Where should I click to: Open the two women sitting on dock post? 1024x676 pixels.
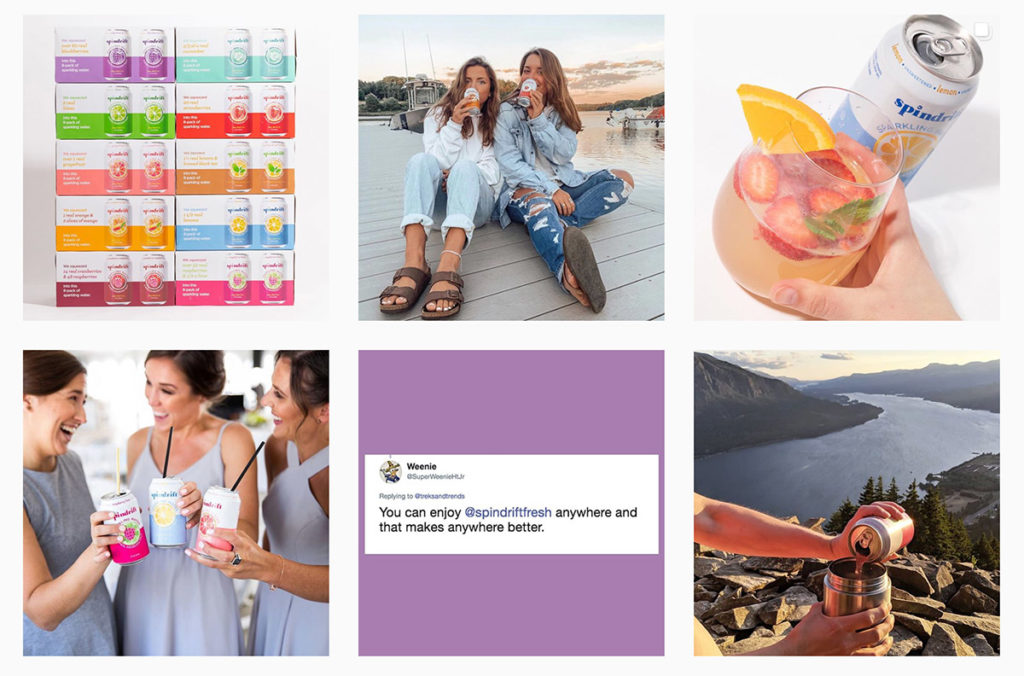511,167
